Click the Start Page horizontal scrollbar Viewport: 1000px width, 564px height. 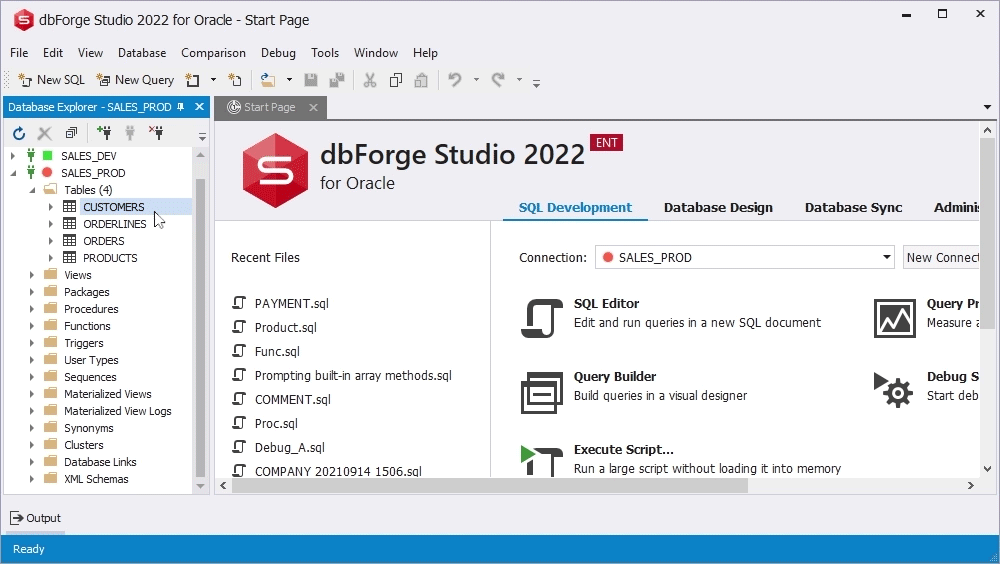point(490,486)
